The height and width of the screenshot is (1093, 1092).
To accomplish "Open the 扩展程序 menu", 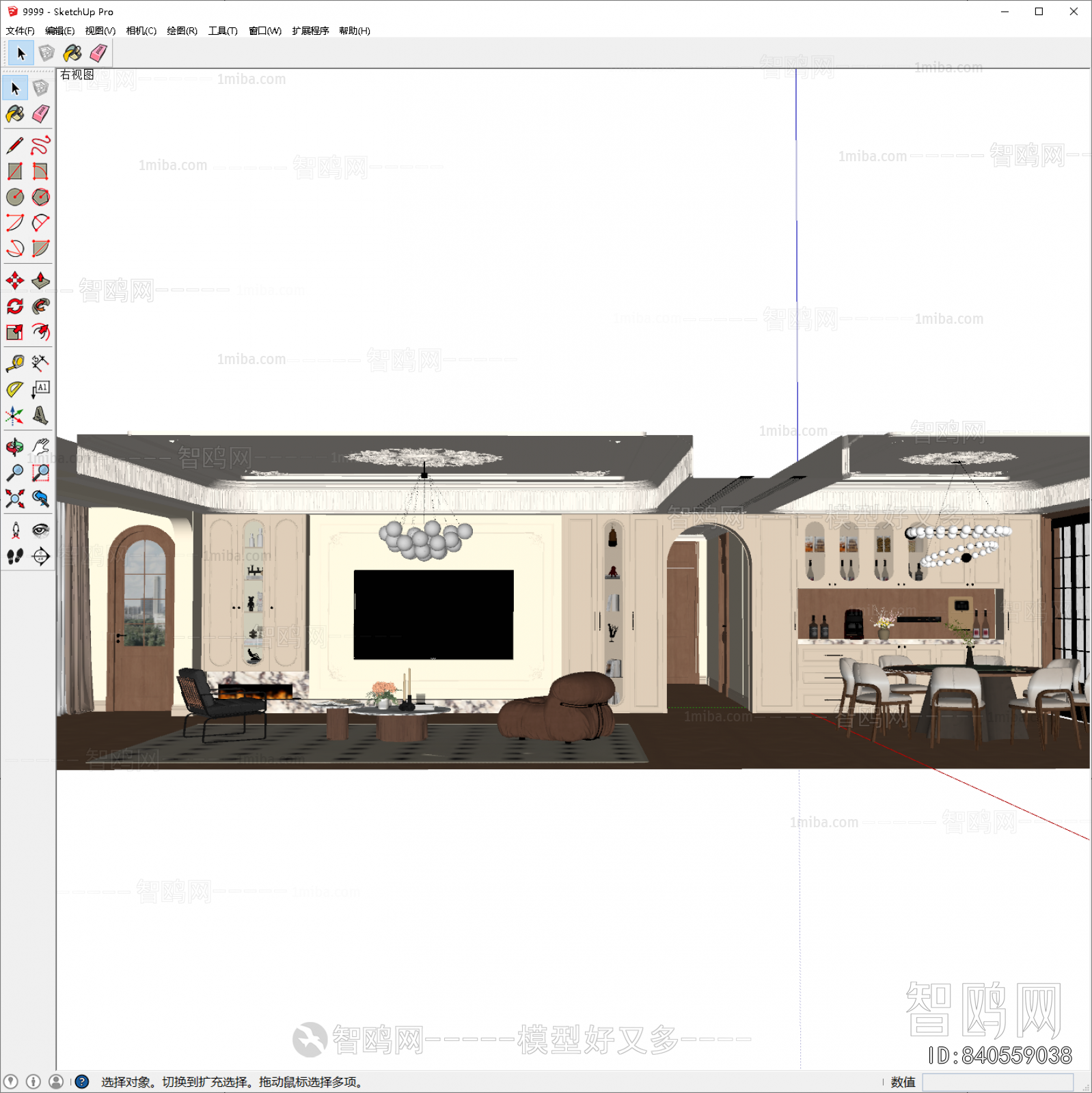I will (x=310, y=31).
